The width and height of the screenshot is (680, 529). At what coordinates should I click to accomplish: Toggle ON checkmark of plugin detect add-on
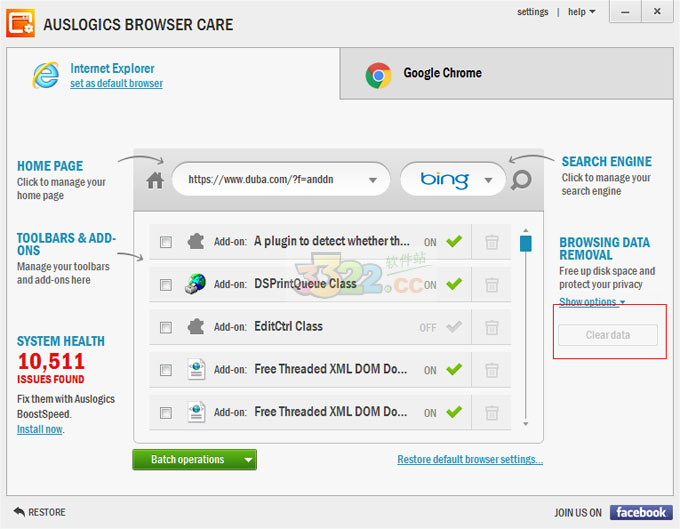pyautogui.click(x=454, y=241)
